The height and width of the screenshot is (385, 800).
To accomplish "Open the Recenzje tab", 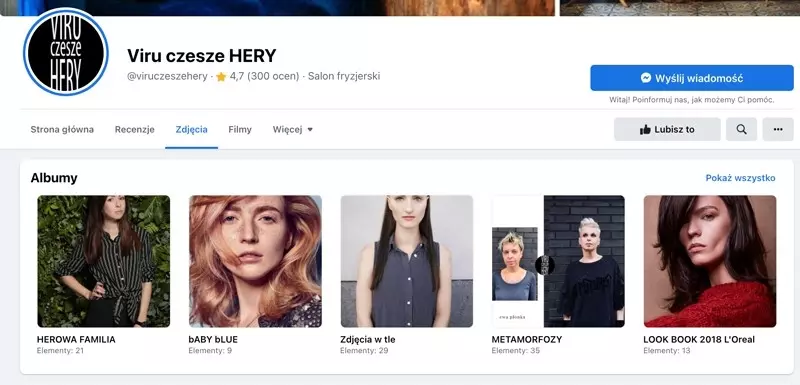I will (x=135, y=130).
